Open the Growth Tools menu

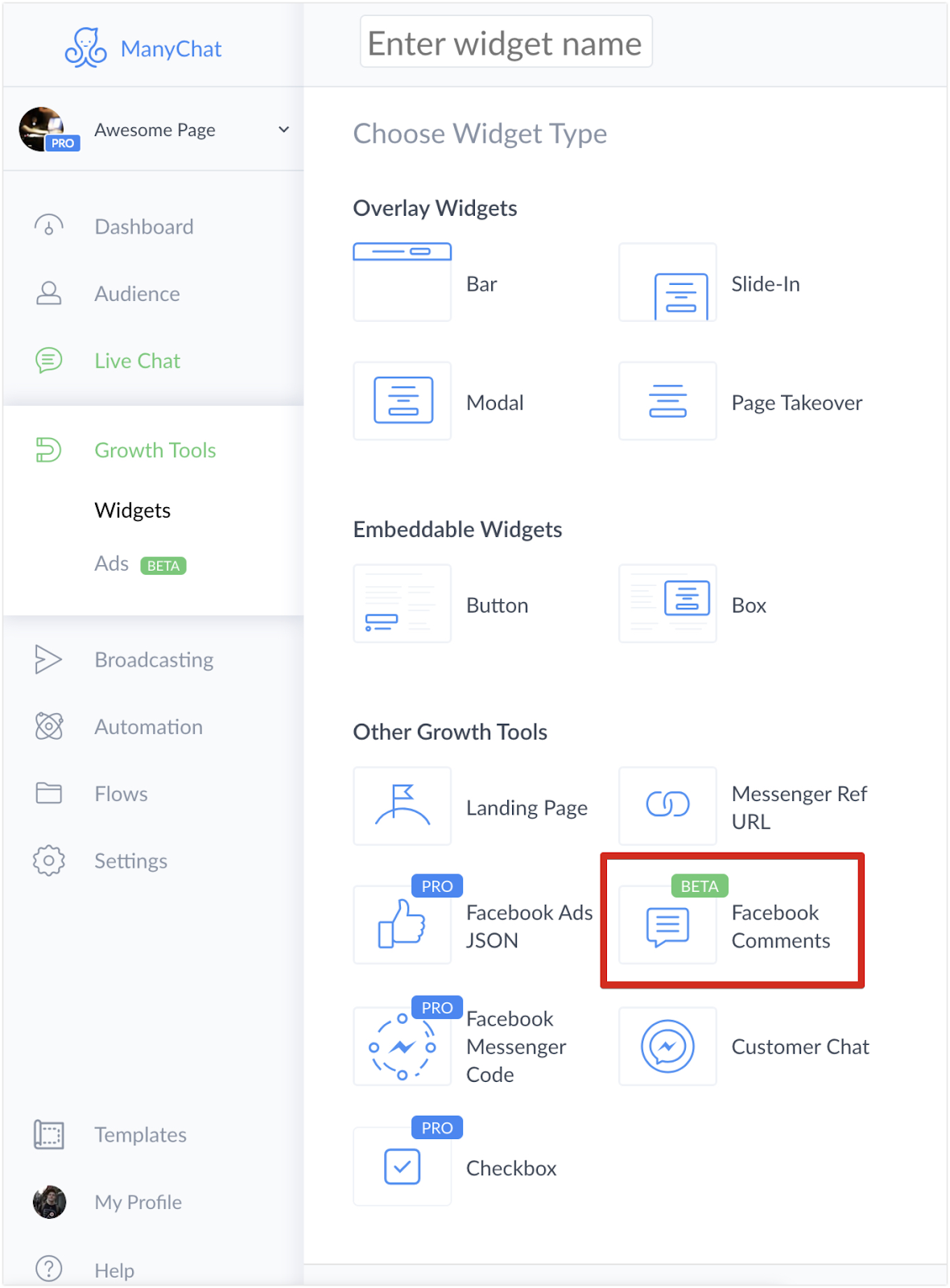pyautogui.click(x=155, y=449)
